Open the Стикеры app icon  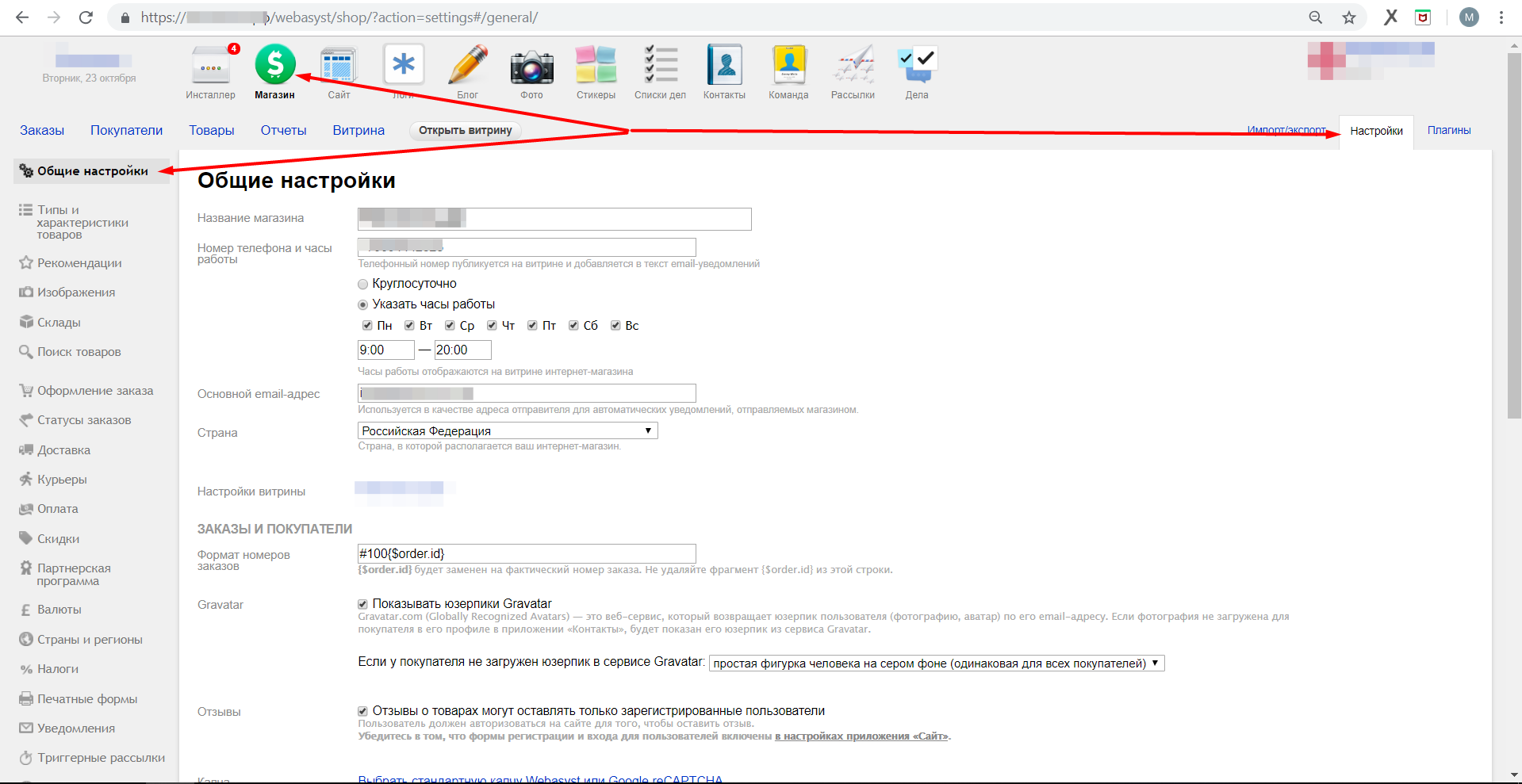point(596,65)
